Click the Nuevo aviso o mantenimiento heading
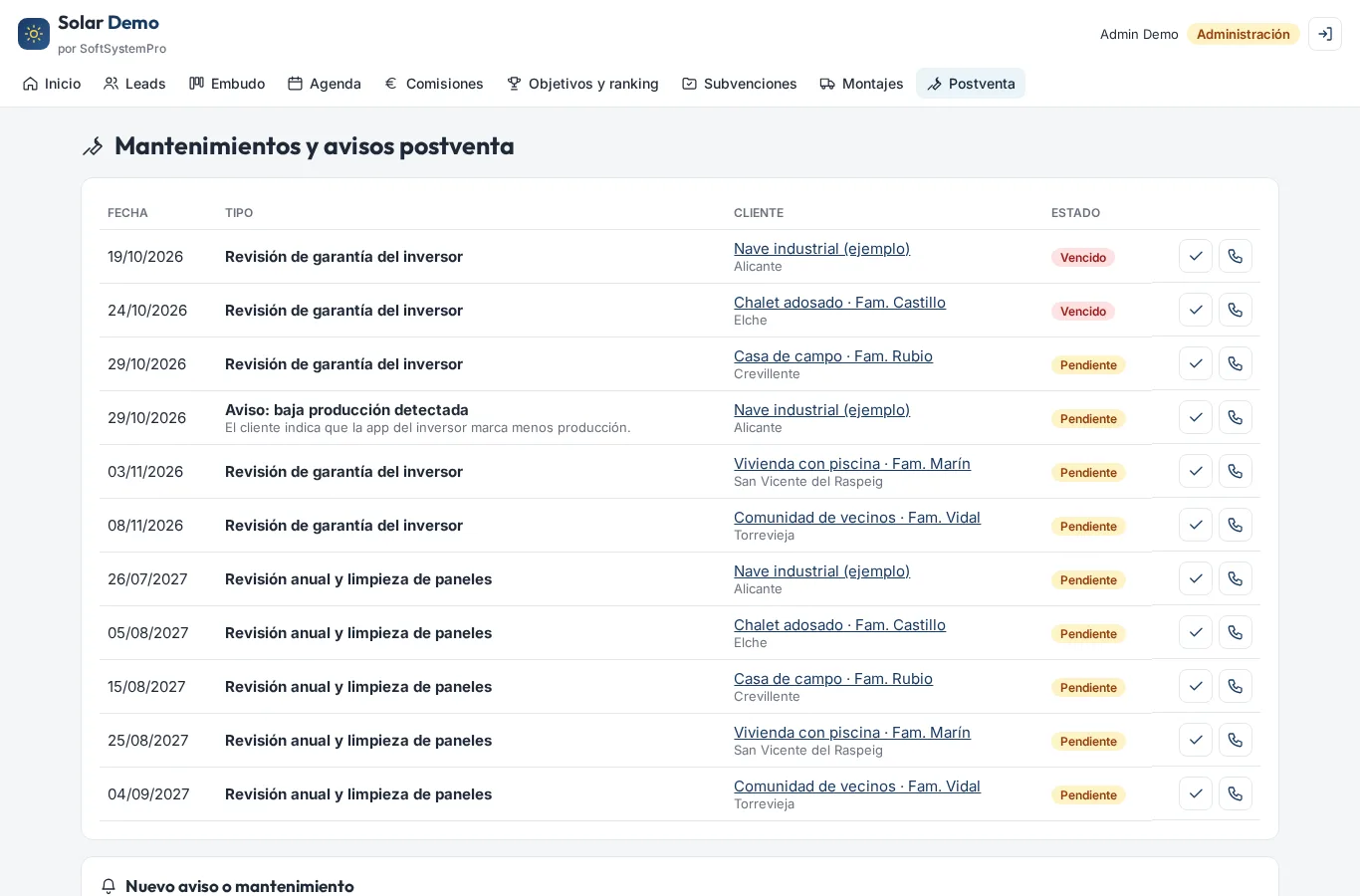 tap(240, 886)
